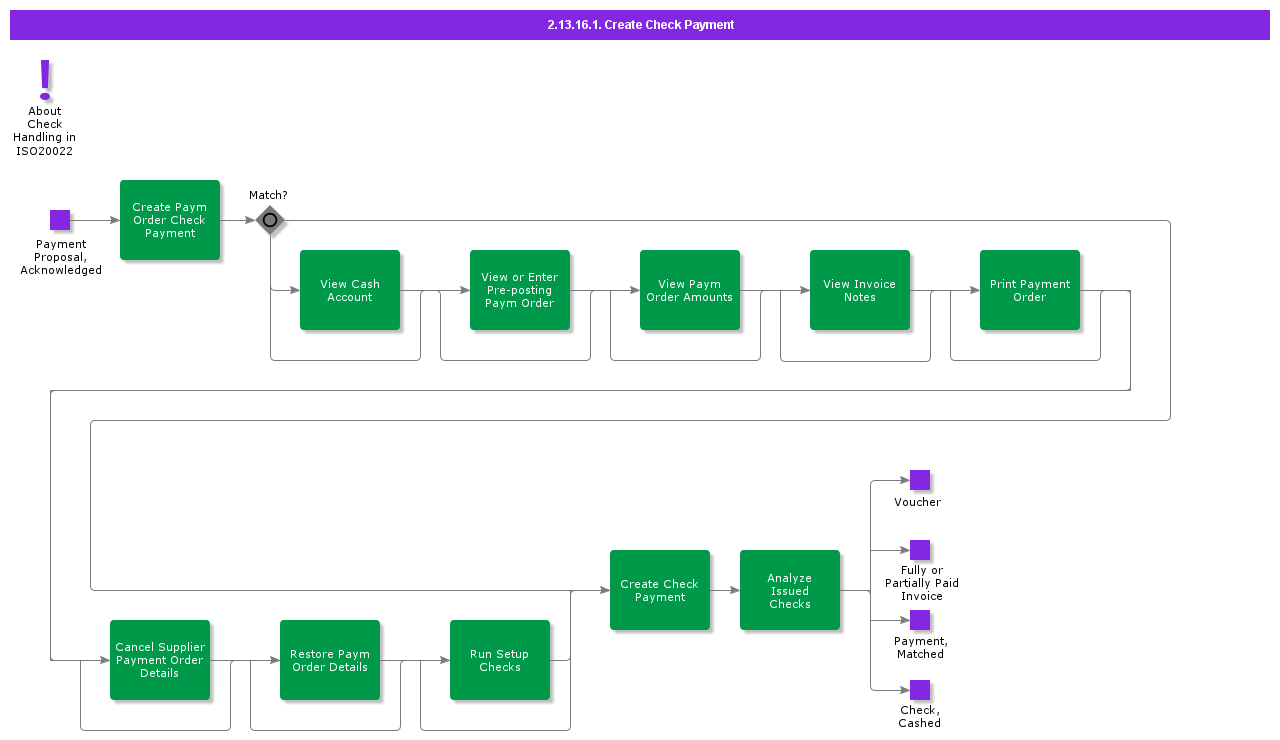Click the Payment, Matched purple square
1280x740 pixels.
click(x=920, y=620)
